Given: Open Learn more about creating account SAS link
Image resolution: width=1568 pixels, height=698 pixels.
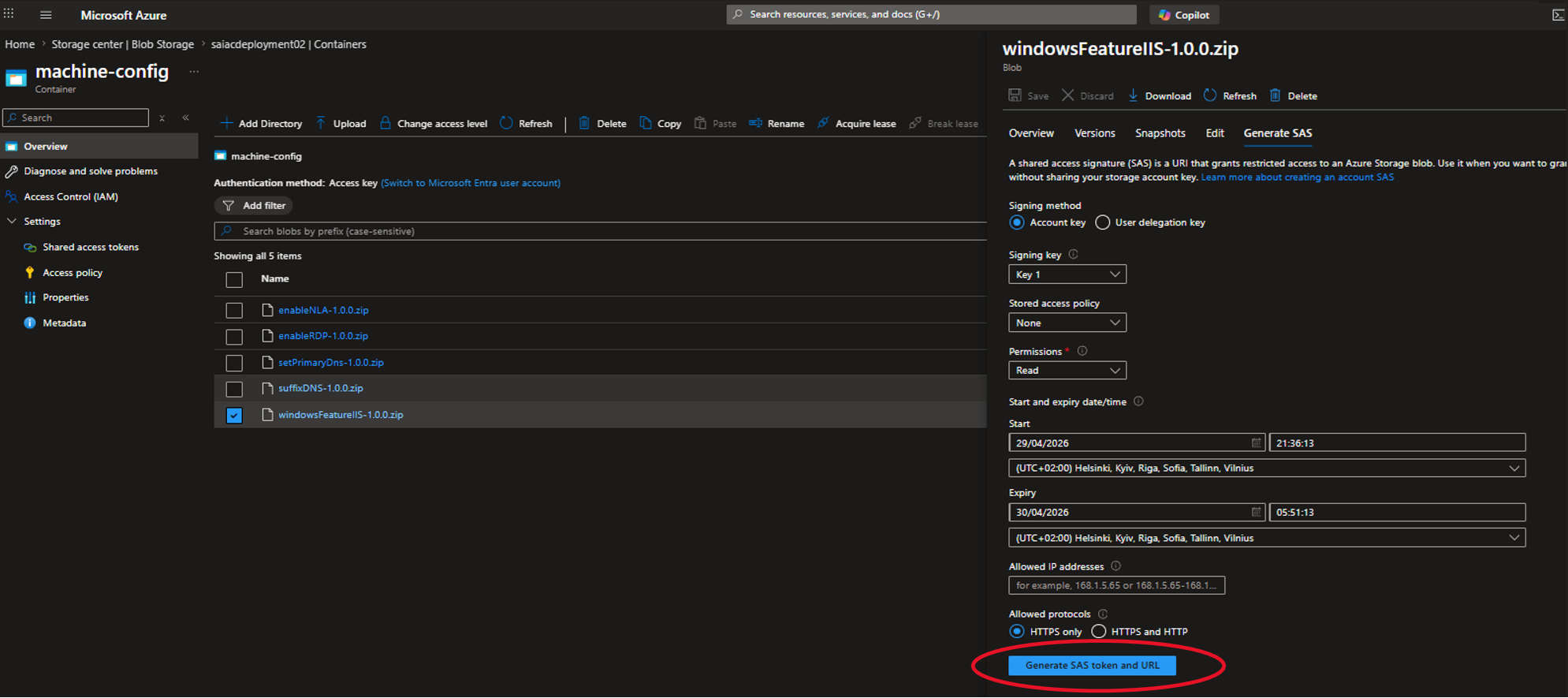Looking at the screenshot, I should coord(1298,177).
